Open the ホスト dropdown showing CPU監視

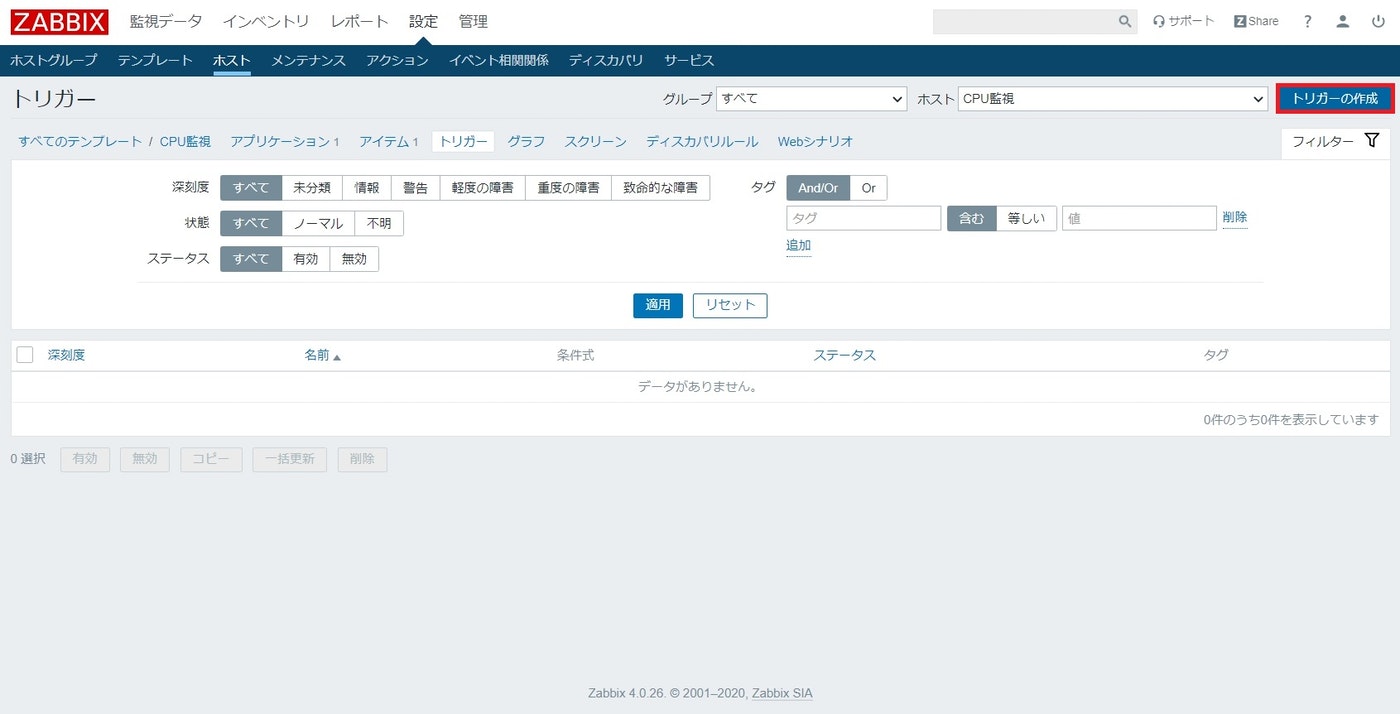1113,99
